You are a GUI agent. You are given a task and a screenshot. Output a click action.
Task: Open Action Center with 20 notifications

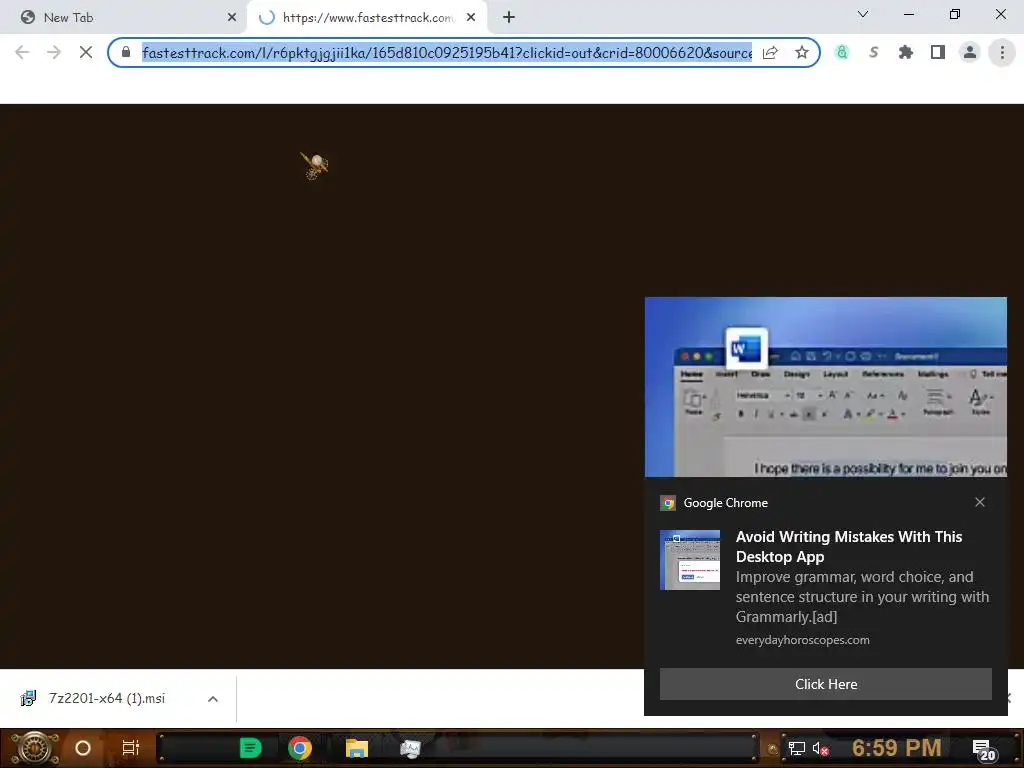(984, 749)
